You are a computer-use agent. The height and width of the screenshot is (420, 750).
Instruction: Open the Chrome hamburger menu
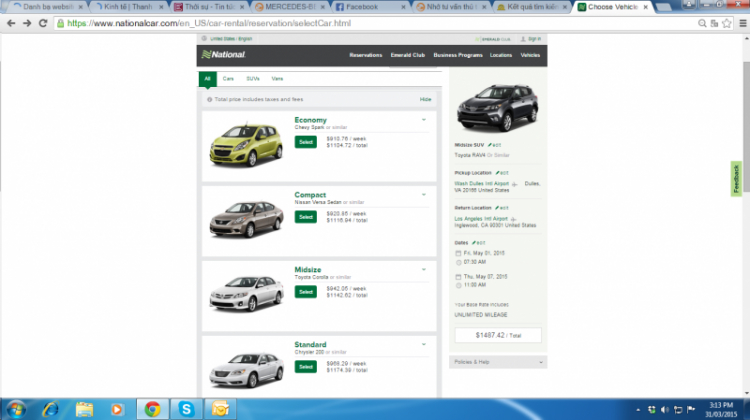click(742, 23)
